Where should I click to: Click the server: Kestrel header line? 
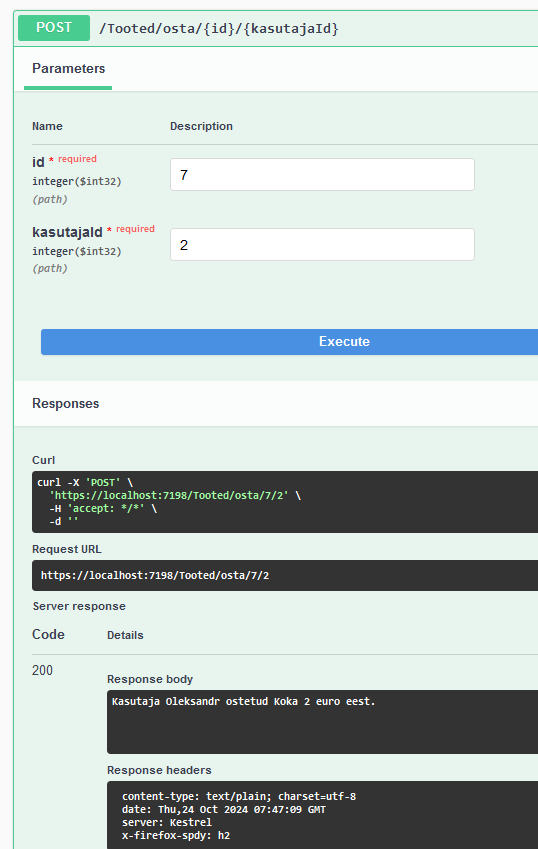167,822
